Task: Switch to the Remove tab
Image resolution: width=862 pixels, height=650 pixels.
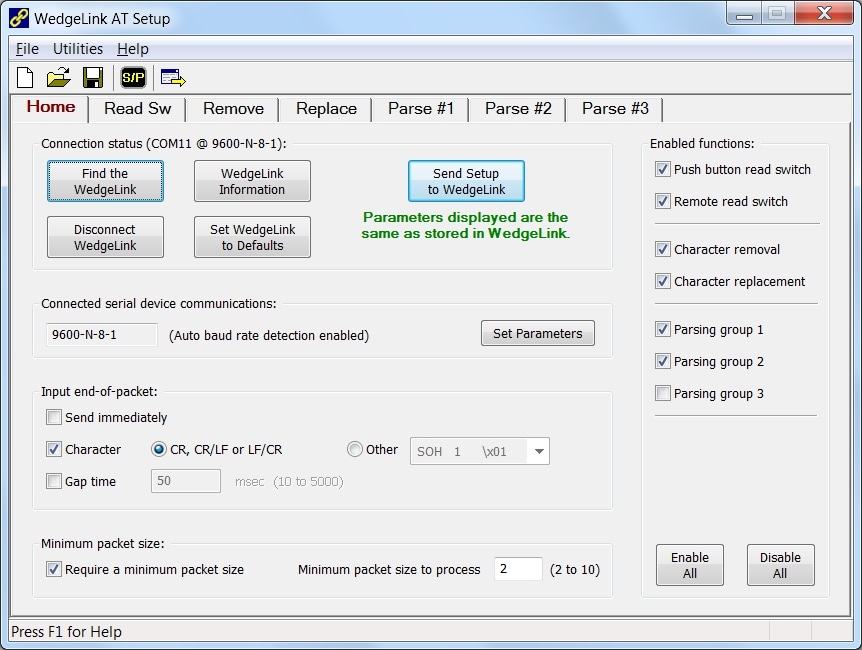Action: [233, 108]
